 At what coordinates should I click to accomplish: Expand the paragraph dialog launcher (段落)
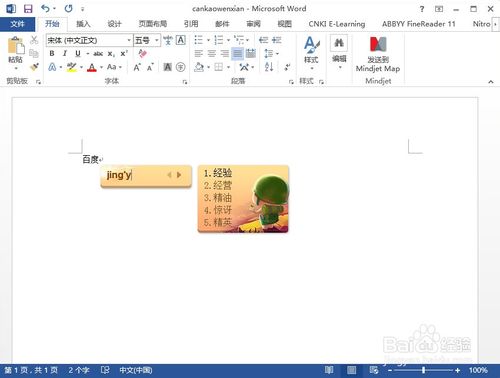291,82
